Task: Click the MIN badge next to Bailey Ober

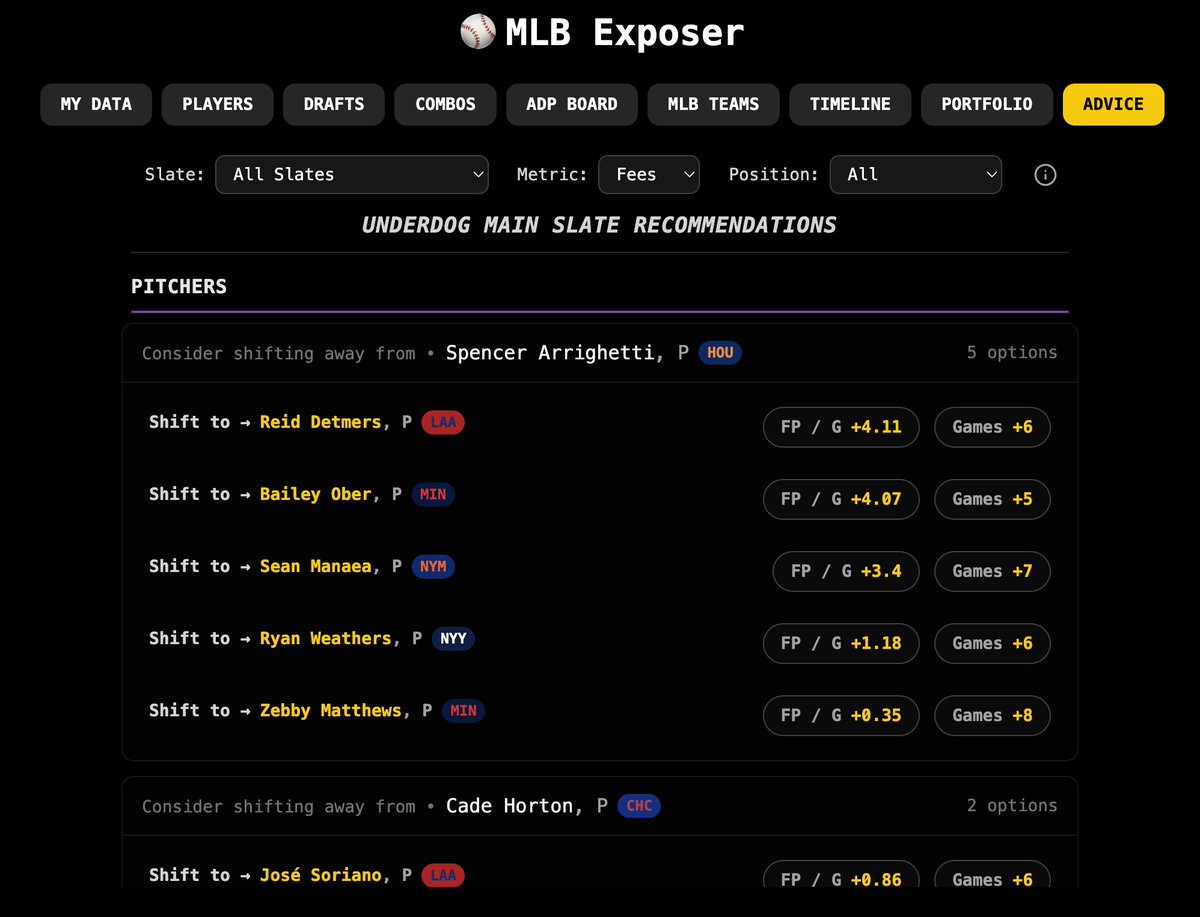Action: pos(433,494)
